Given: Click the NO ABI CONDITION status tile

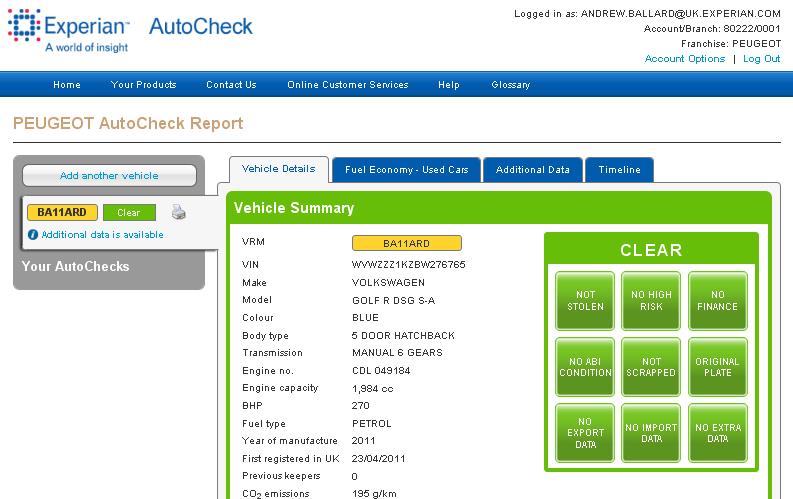Looking at the screenshot, I should 585,367.
